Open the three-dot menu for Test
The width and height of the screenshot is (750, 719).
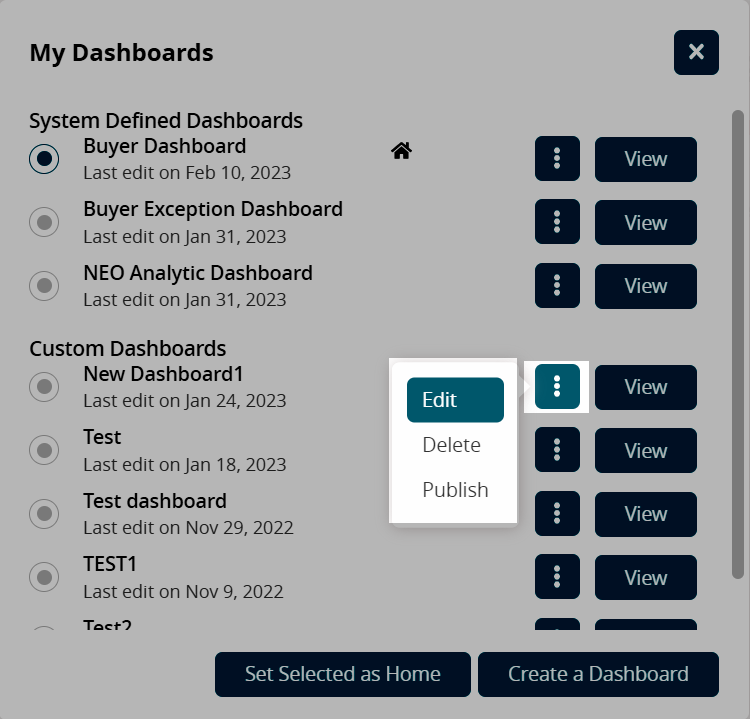557,450
